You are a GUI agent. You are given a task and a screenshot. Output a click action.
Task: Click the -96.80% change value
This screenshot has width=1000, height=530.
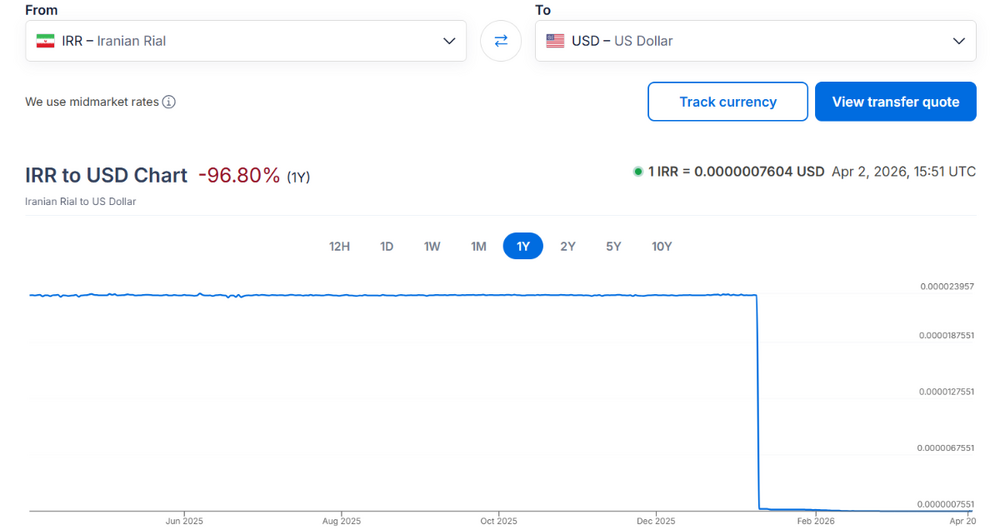(239, 175)
